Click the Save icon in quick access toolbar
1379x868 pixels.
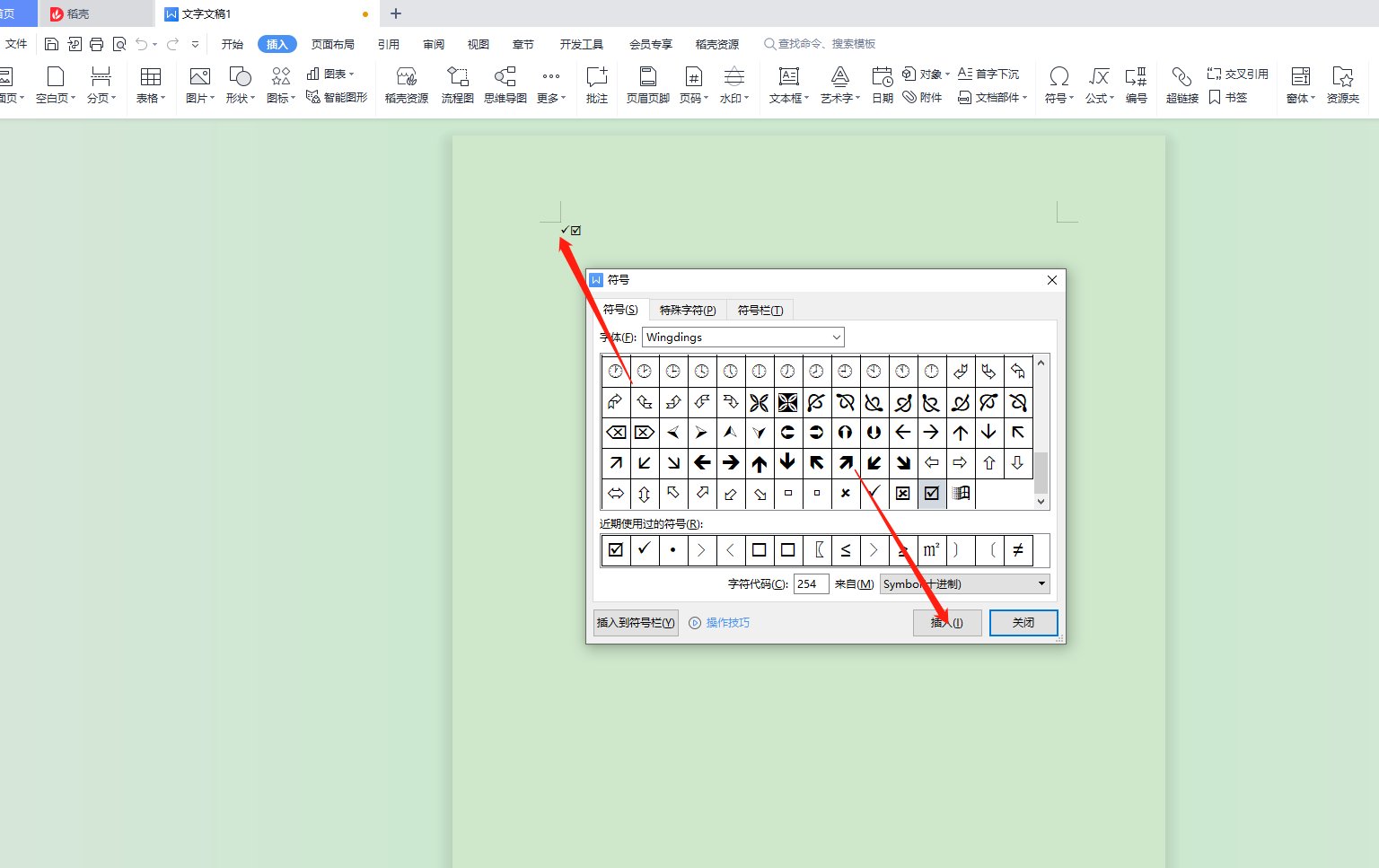click(51, 44)
